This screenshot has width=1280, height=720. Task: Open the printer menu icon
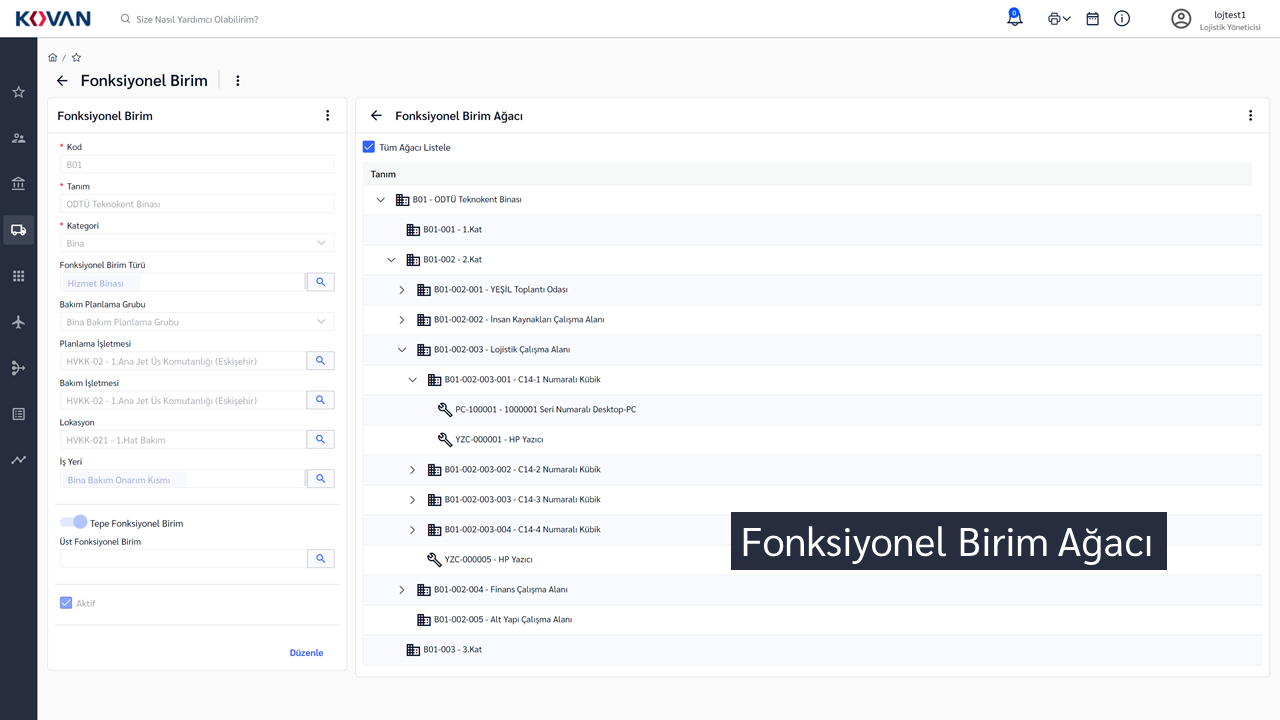click(1059, 19)
